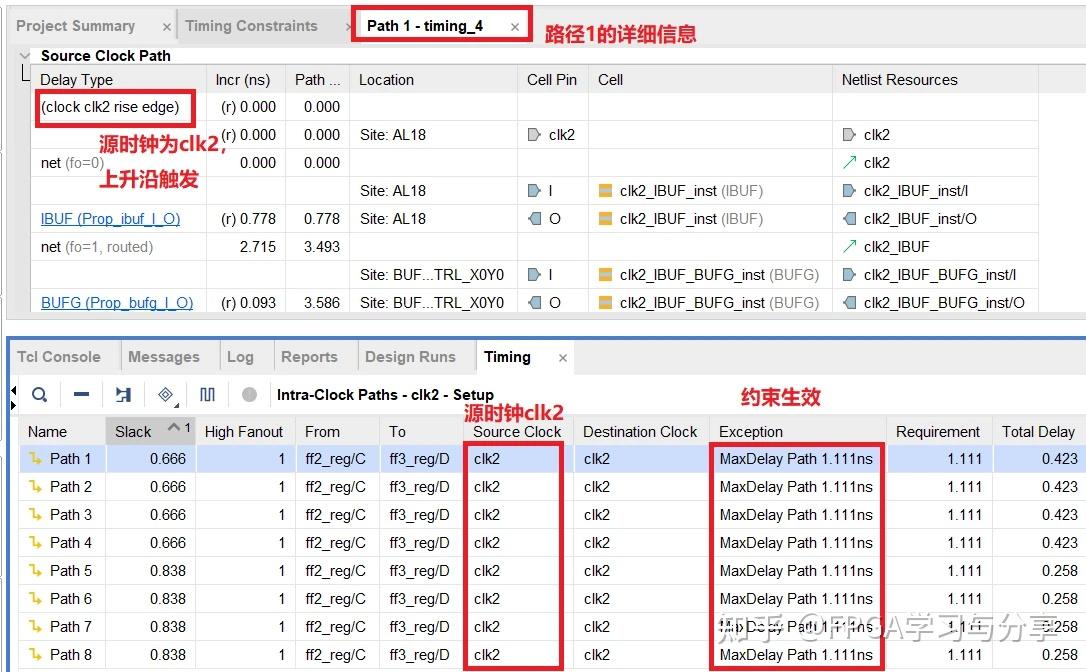Click the Slack column header to sort
This screenshot has height=672, width=1086.
(x=133, y=430)
